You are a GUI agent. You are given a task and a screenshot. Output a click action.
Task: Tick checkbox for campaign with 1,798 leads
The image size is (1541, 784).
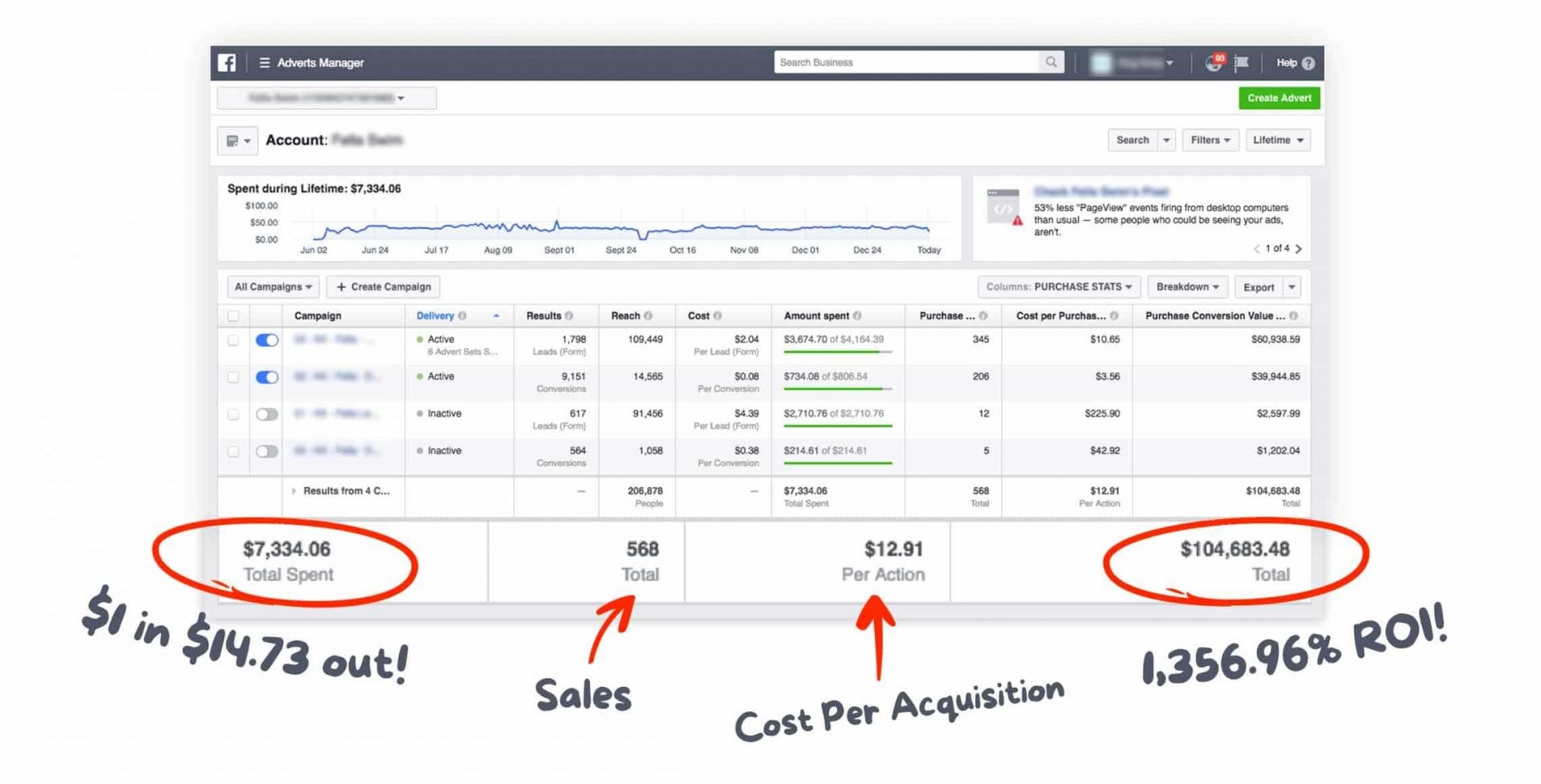(234, 340)
